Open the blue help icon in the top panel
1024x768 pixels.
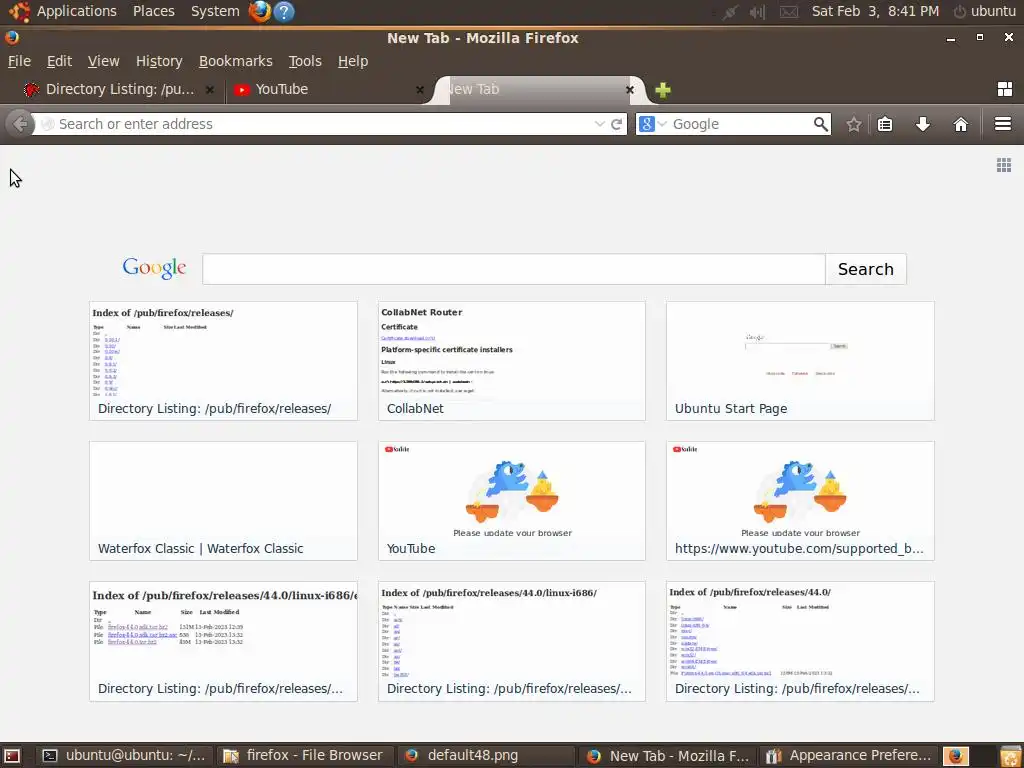pos(284,11)
